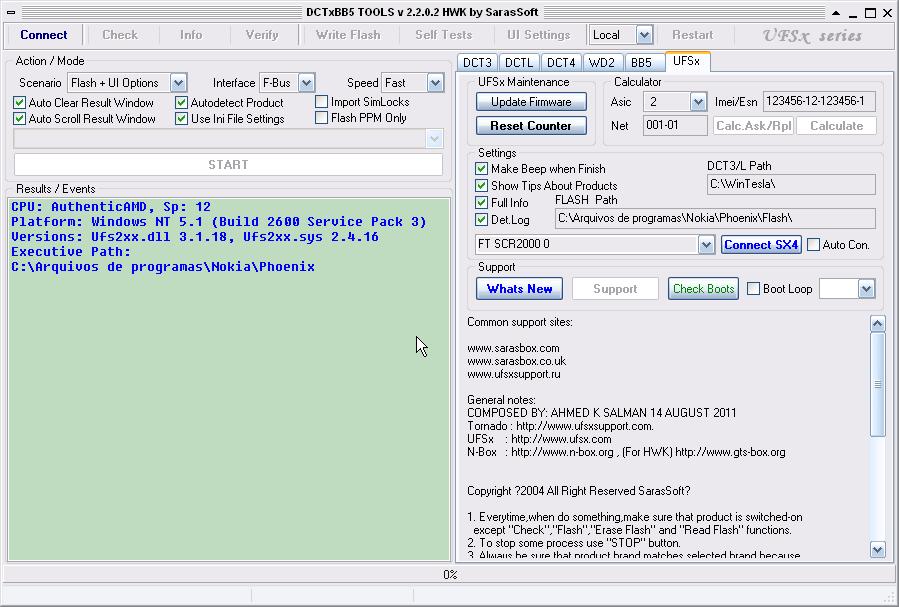Enable the Boot Loop checkbox
899x607 pixels.
754,289
